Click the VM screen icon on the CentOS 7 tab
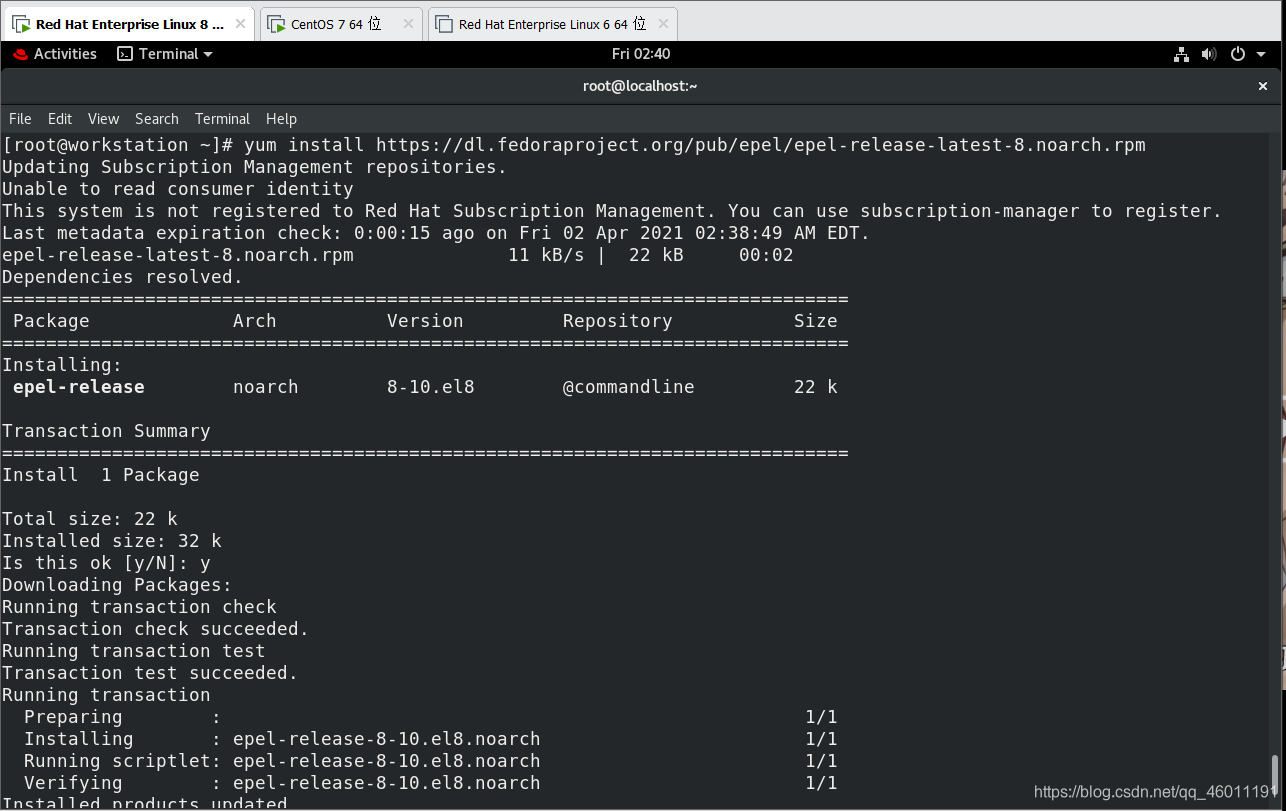Image resolution: width=1286 pixels, height=811 pixels. tap(277, 23)
